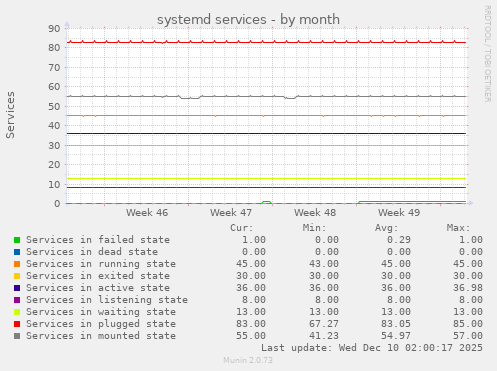Click the running state minimum 43.00
This screenshot has width=497, height=371.
coord(324,264)
